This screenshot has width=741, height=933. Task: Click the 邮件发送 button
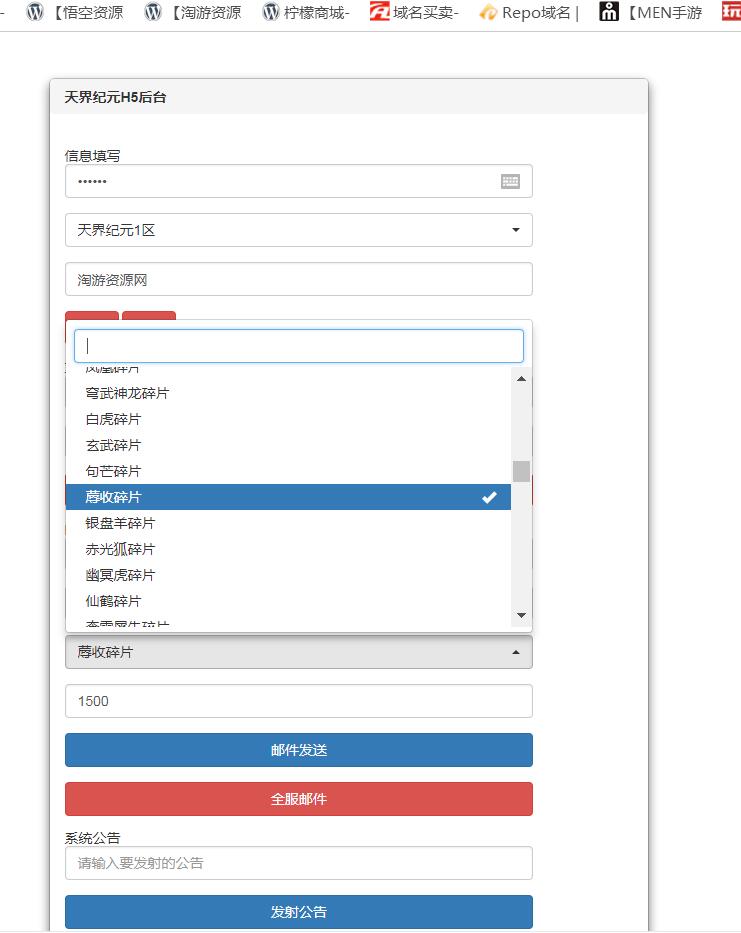[x=298, y=750]
